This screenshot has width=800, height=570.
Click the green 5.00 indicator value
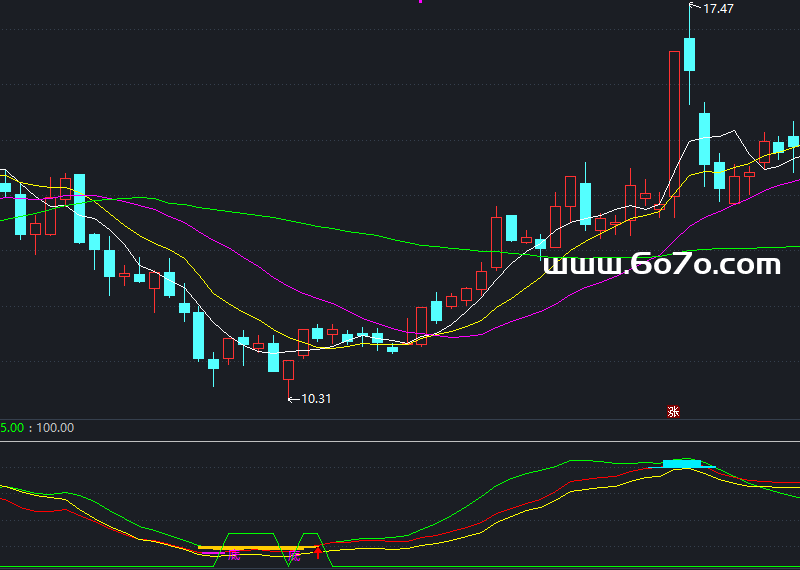click(12, 428)
